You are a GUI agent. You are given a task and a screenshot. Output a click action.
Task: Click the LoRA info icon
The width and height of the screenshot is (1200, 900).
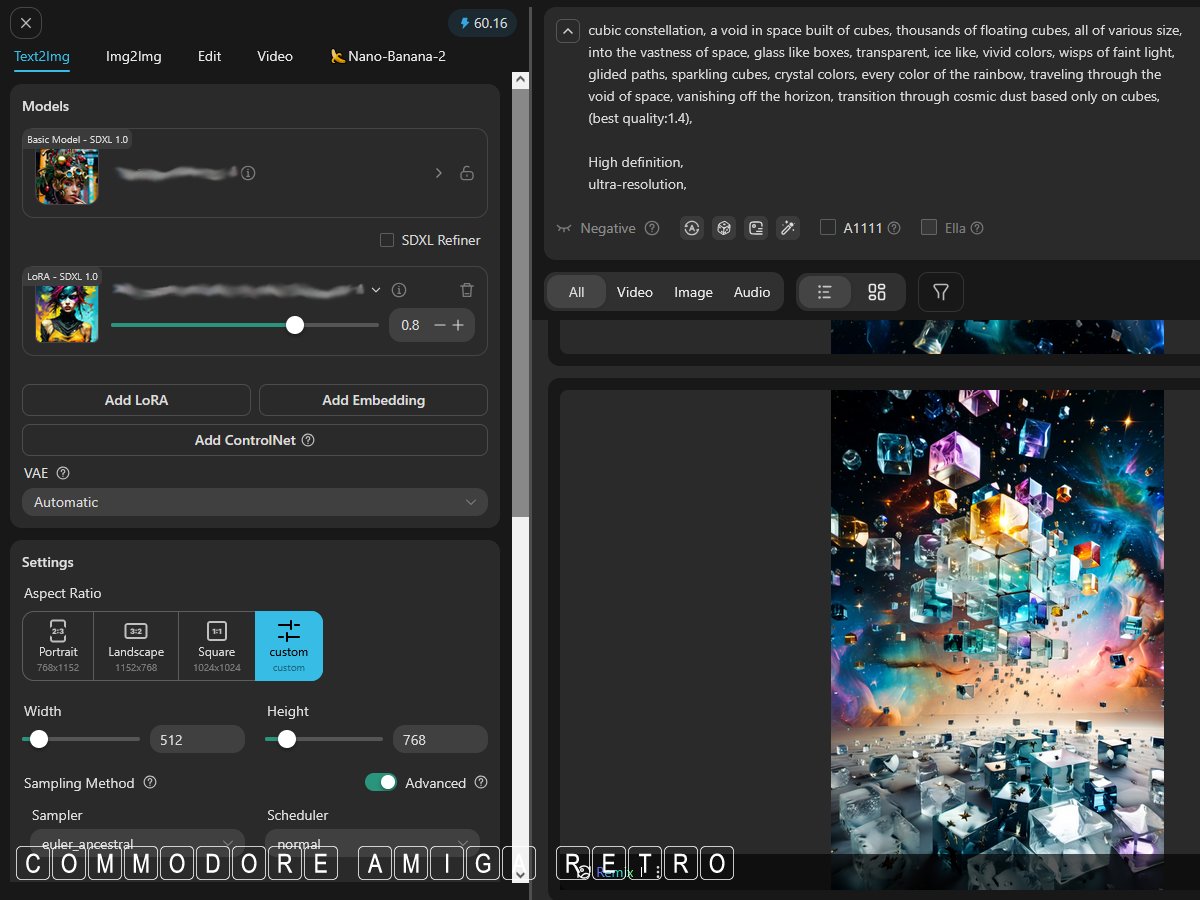click(x=399, y=290)
